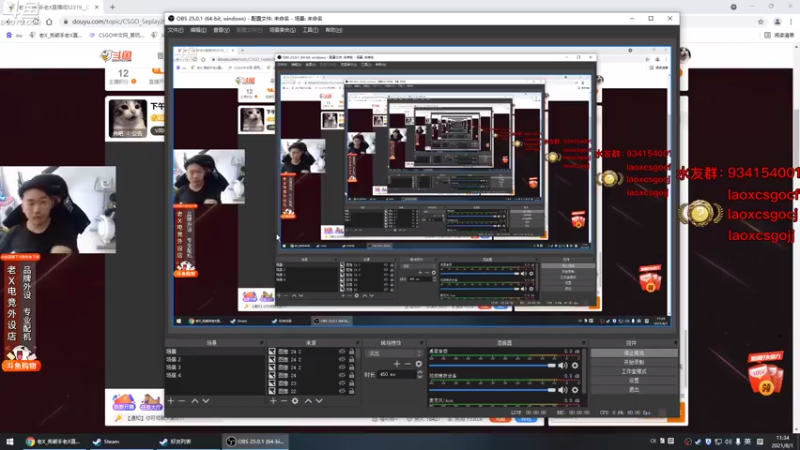Adjust second mixer channel volume slider

click(x=492, y=390)
